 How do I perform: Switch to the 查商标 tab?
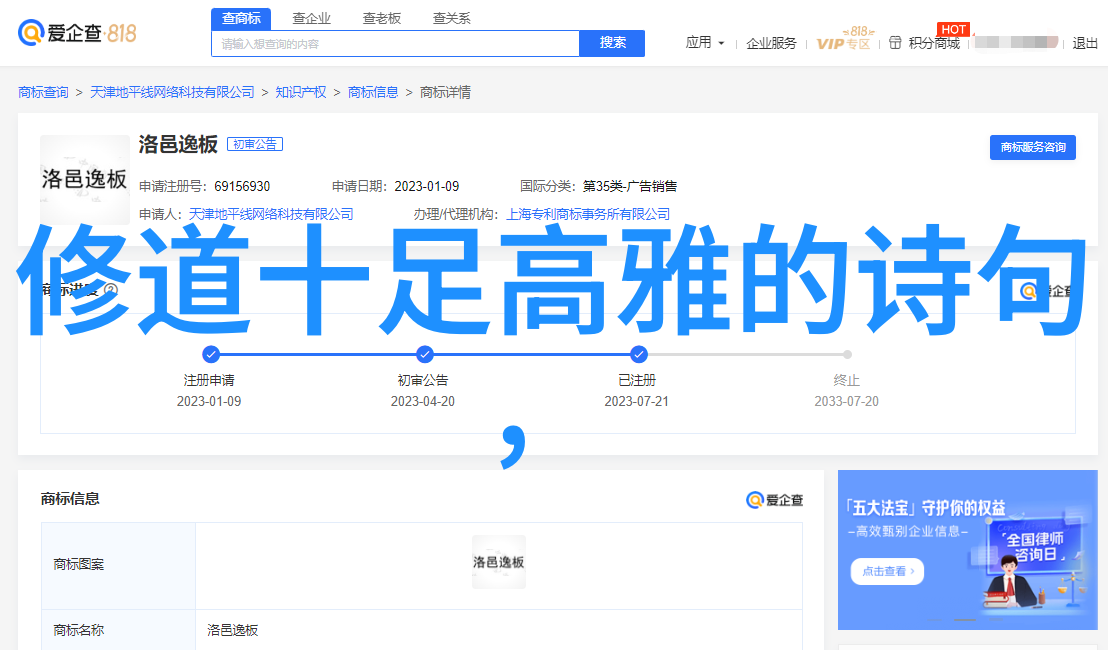pyautogui.click(x=241, y=18)
